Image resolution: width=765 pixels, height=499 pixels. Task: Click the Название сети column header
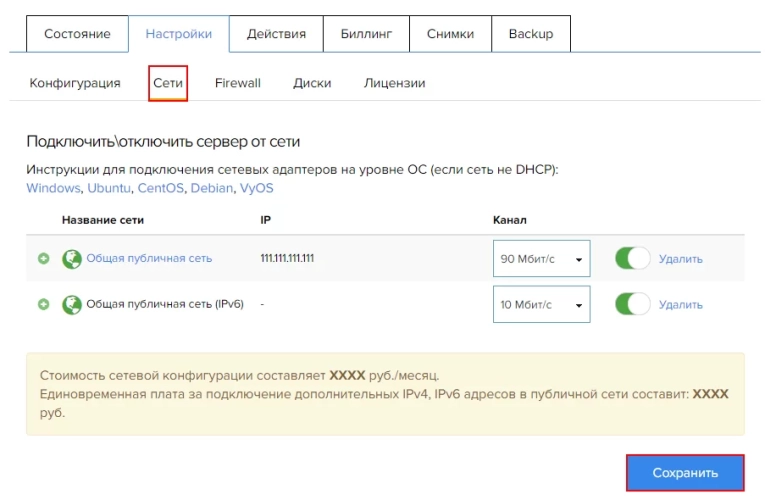(x=102, y=220)
